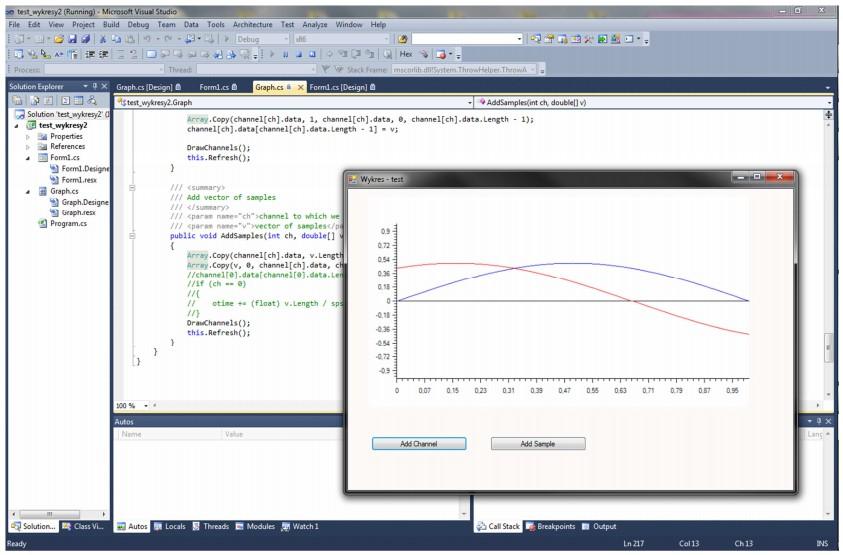Click the Save floppy disk icon
843x555 pixels.
(x=72, y=39)
